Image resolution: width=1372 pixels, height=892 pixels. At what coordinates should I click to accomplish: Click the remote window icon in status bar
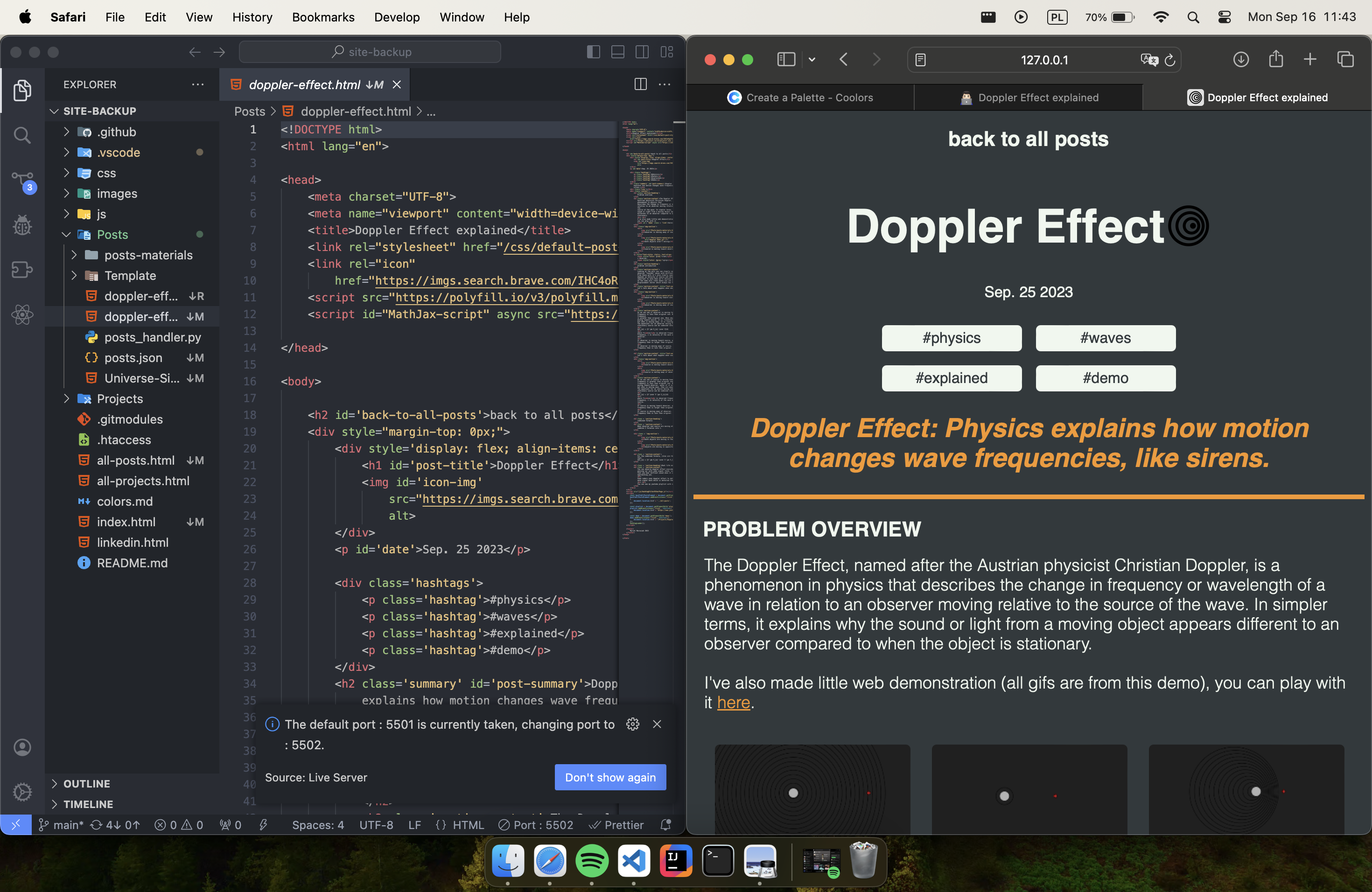[x=15, y=824]
